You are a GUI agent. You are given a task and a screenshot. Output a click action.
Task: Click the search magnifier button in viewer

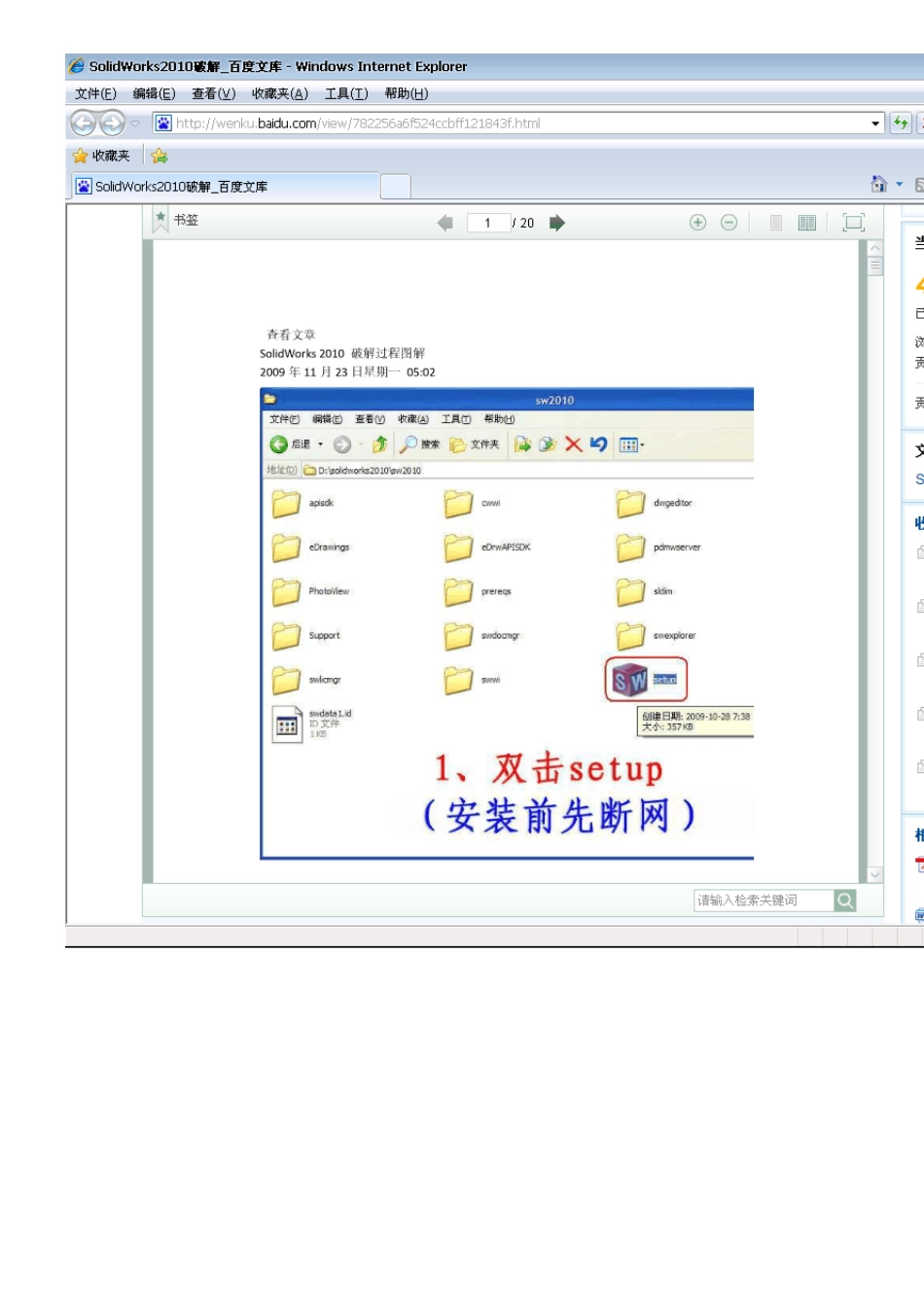(845, 901)
